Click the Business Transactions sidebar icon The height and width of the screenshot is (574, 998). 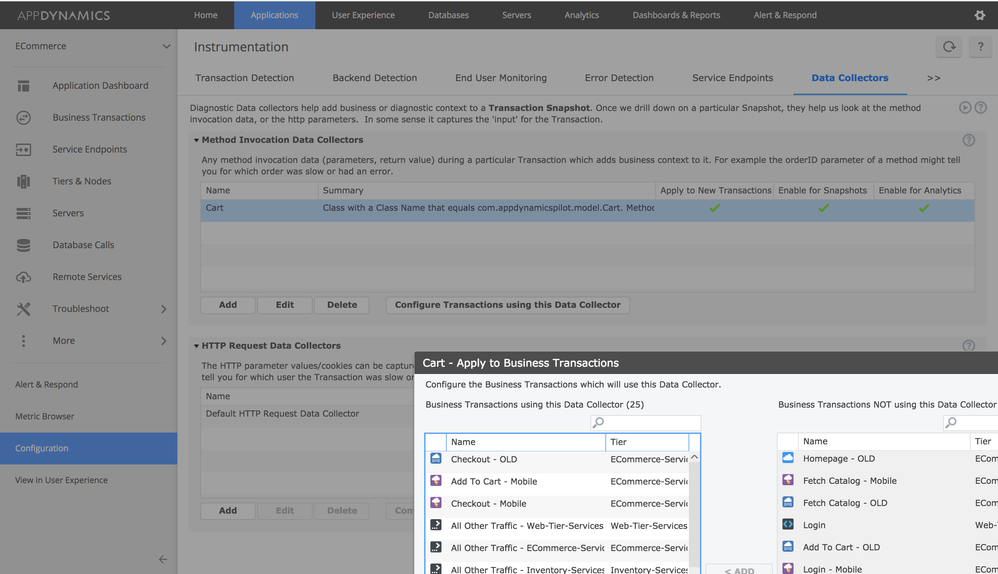click(x=23, y=118)
